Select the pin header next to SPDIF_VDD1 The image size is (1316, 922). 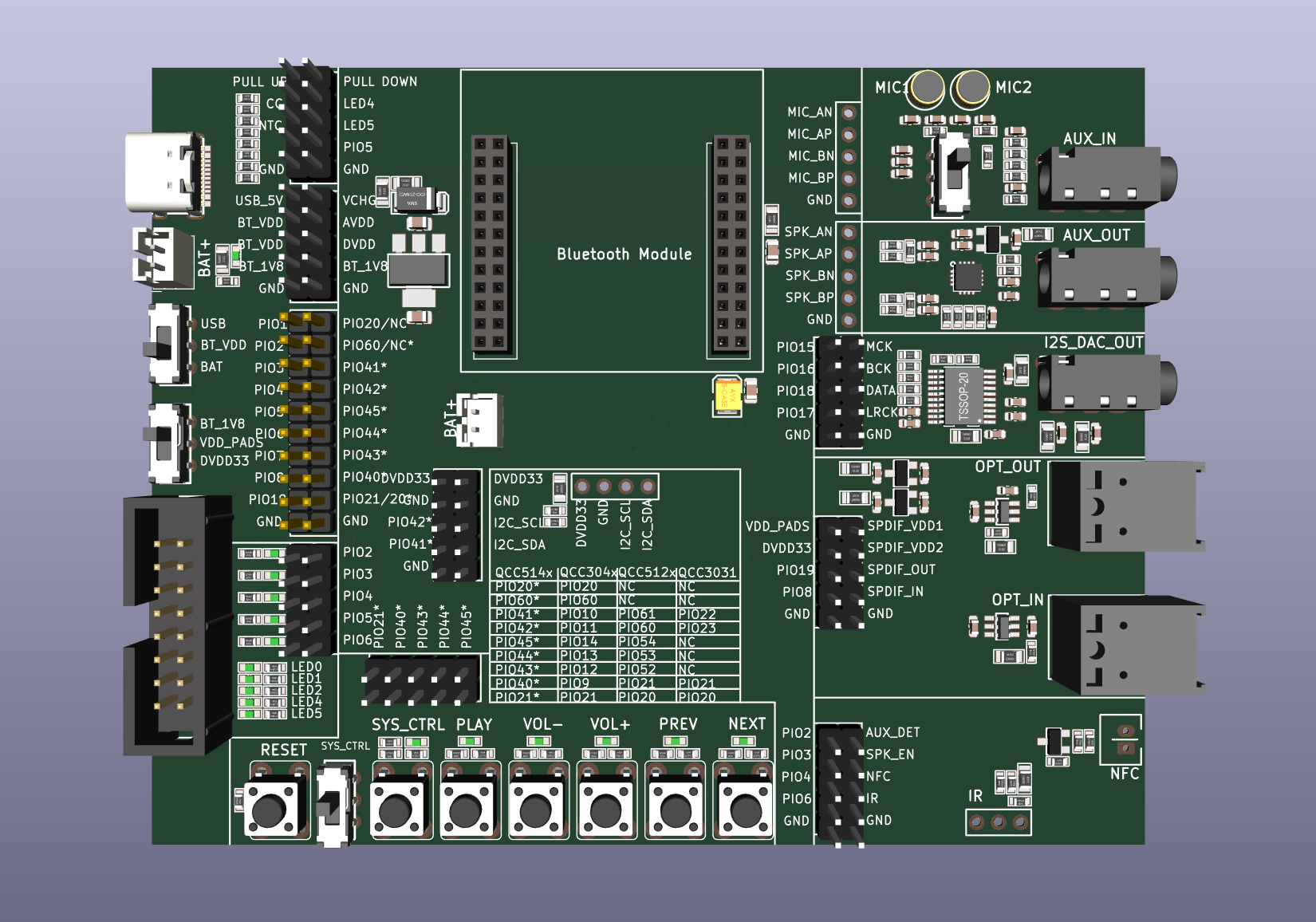(839, 573)
